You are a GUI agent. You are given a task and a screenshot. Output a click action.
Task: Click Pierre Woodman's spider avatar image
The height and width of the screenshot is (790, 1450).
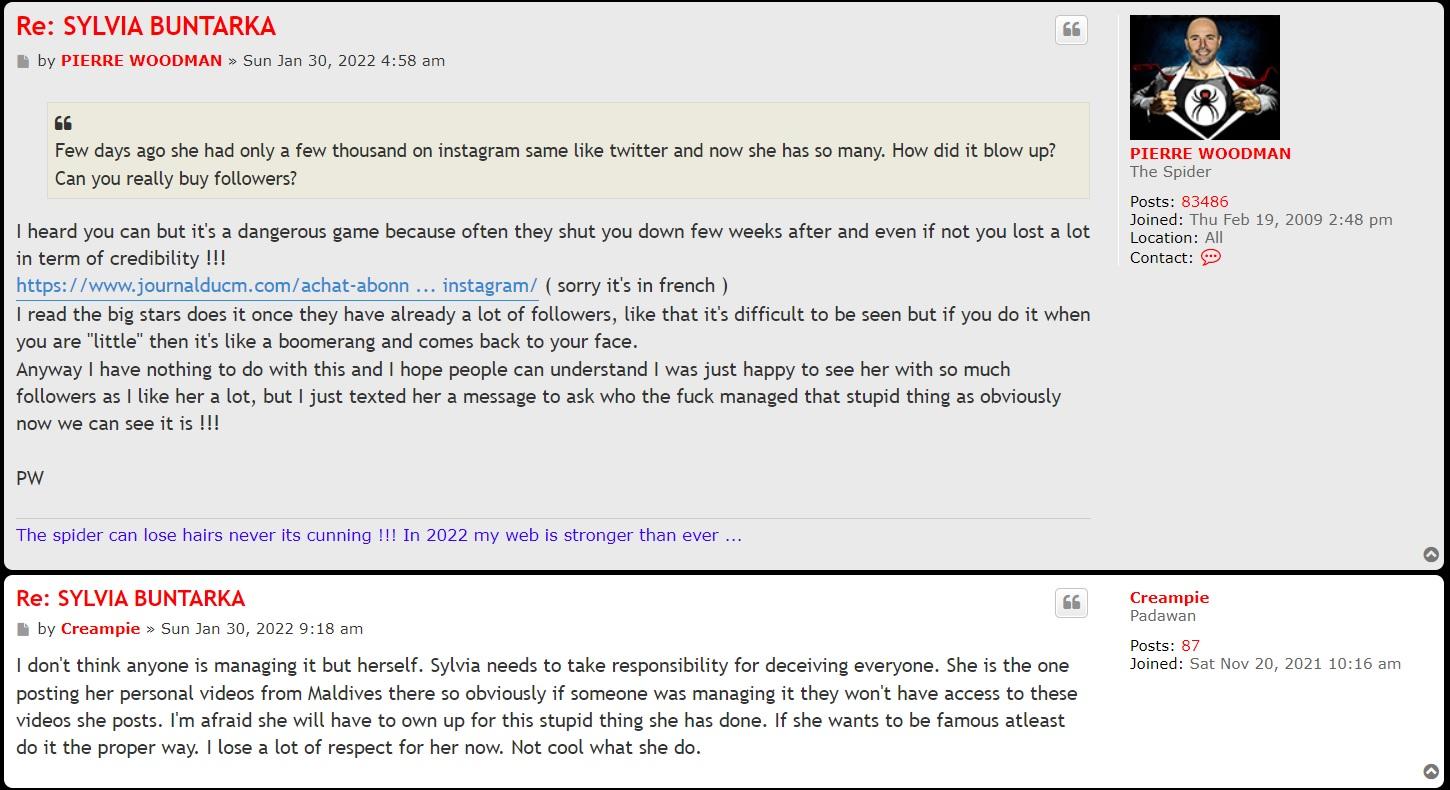click(x=1204, y=77)
